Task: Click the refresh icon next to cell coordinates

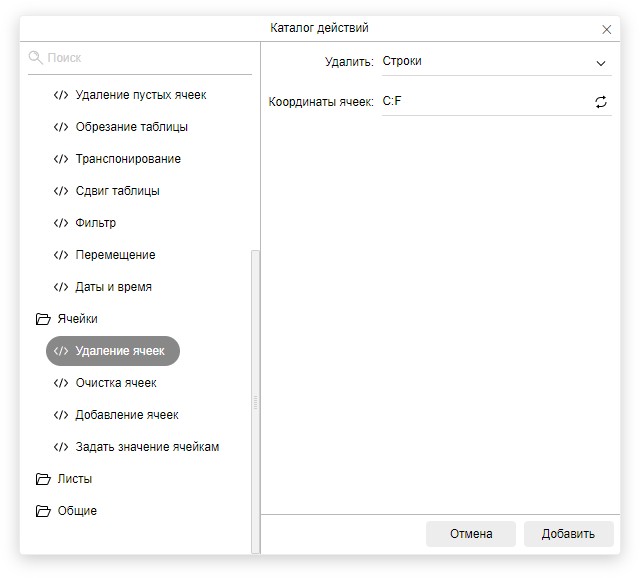Action: click(601, 102)
